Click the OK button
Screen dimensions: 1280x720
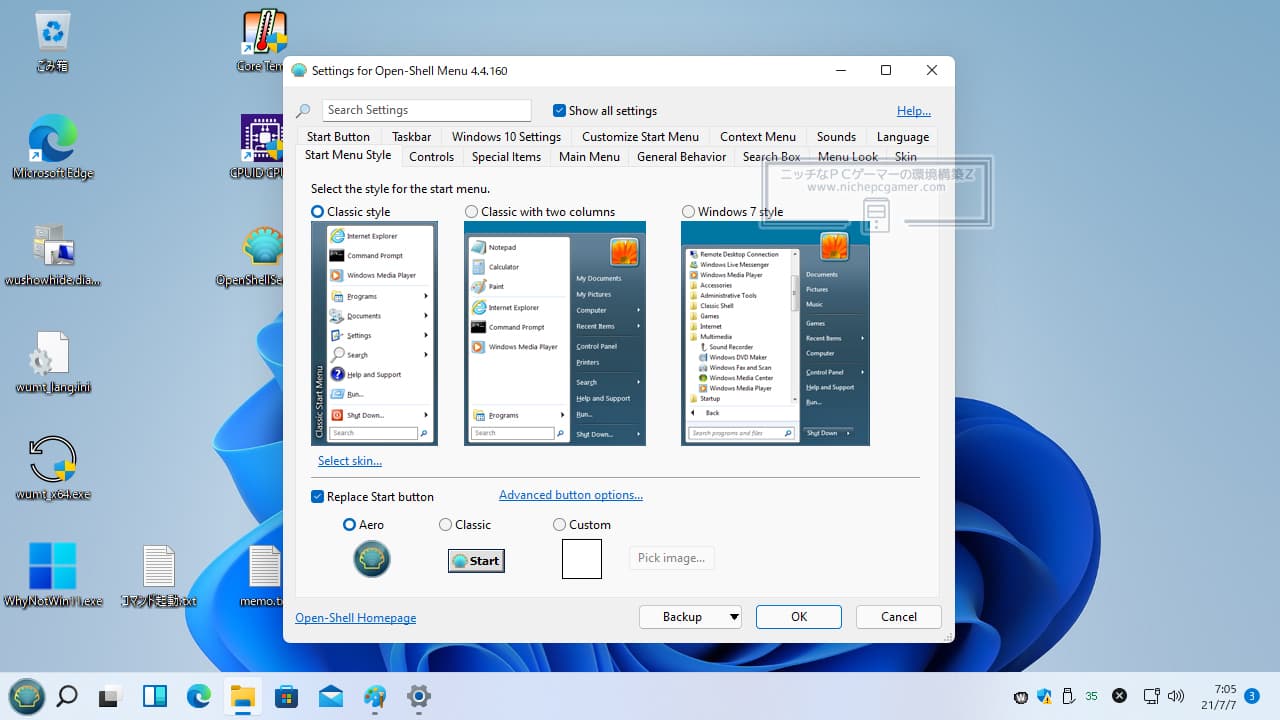coord(799,617)
